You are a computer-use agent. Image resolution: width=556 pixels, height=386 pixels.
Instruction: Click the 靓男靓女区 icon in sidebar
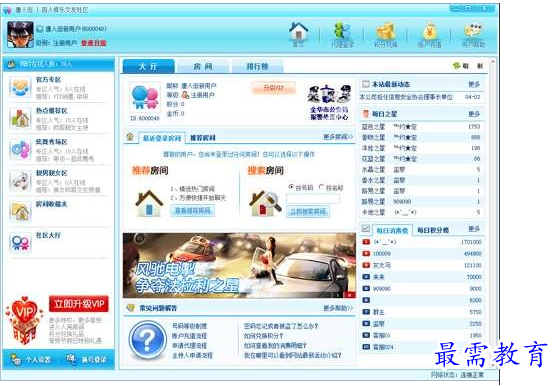pos(20,181)
